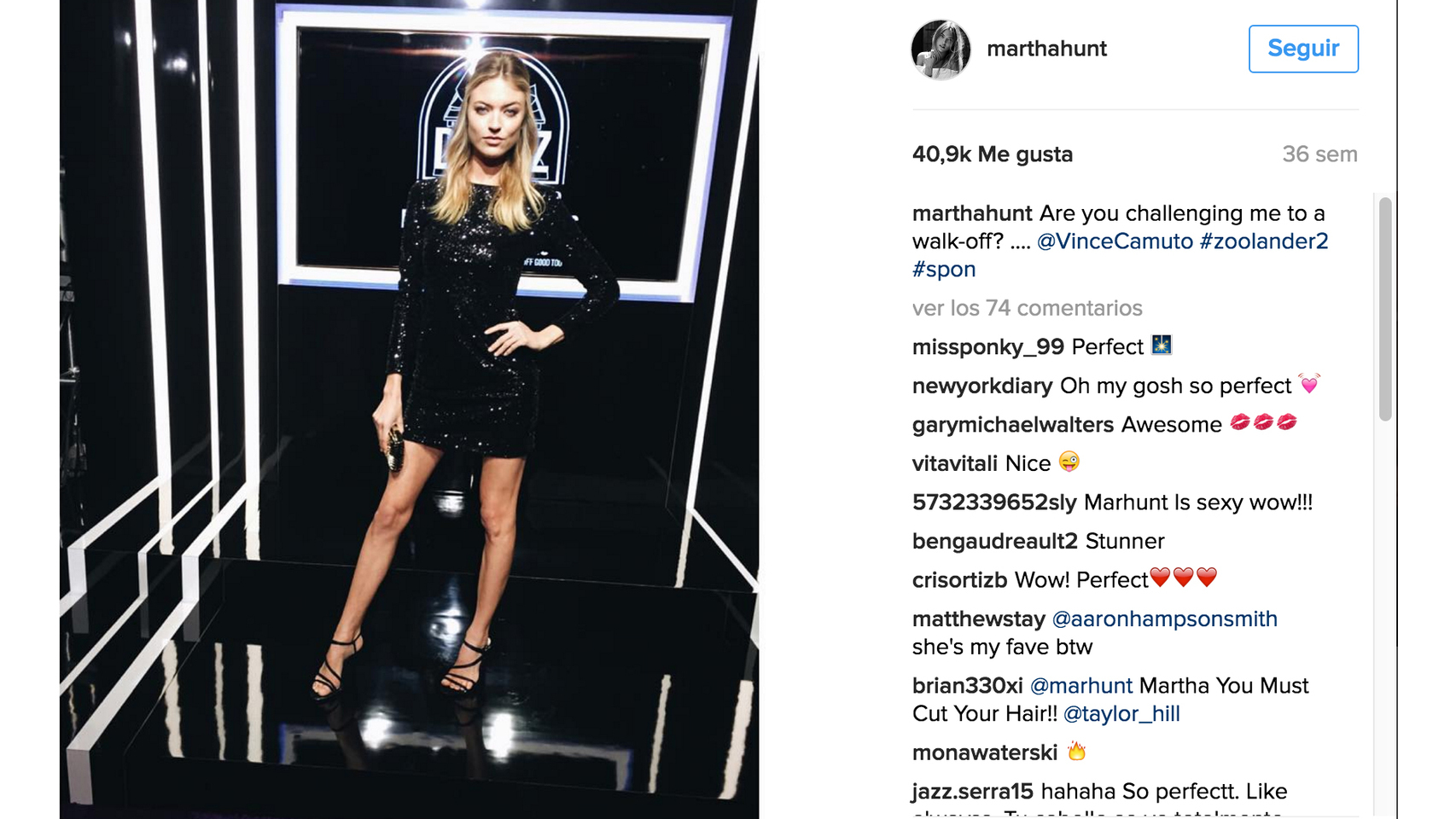Open vitavitali commenter profile
The height and width of the screenshot is (819, 1456).
point(955,463)
